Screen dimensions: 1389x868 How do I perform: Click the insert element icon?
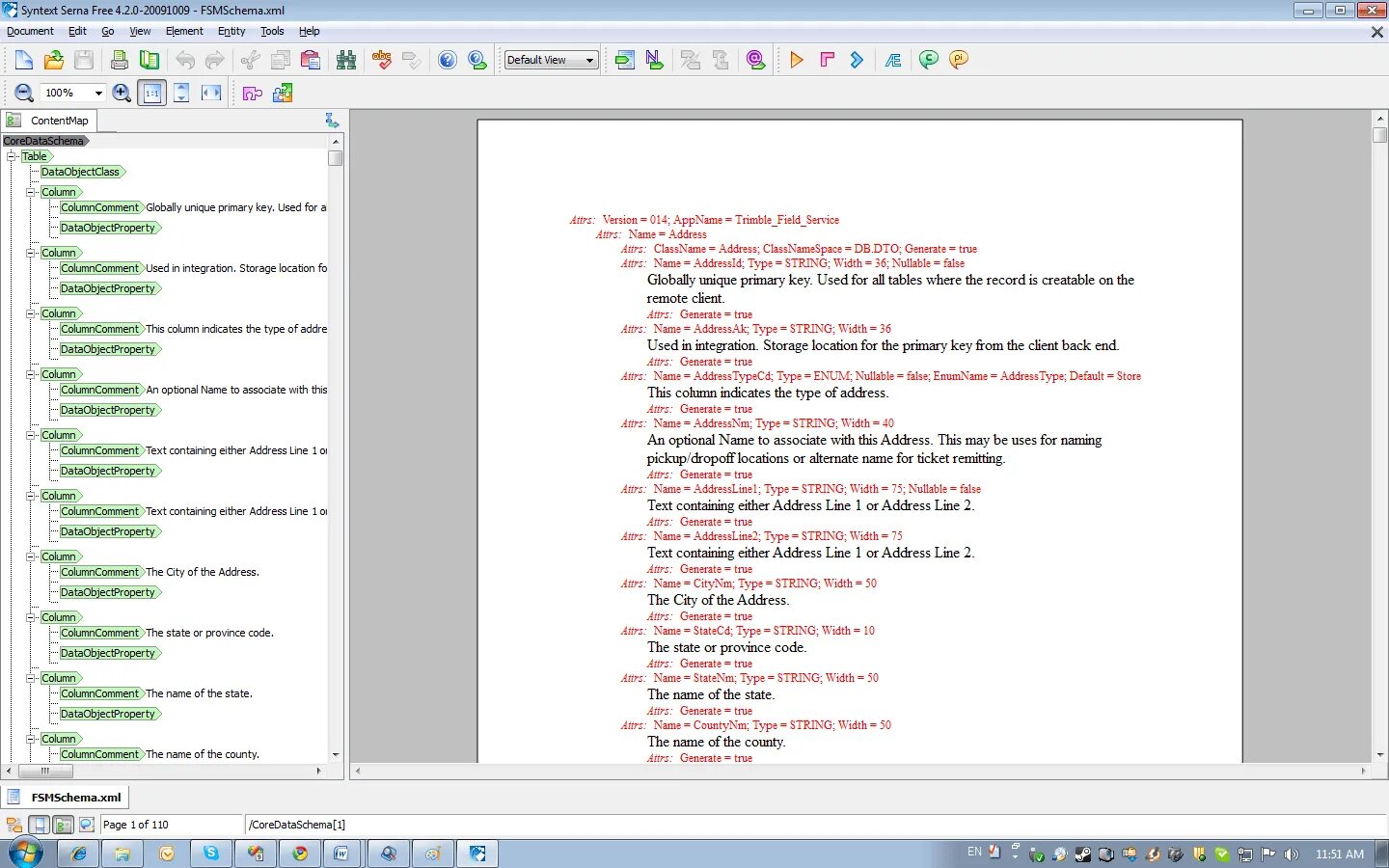coord(624,60)
